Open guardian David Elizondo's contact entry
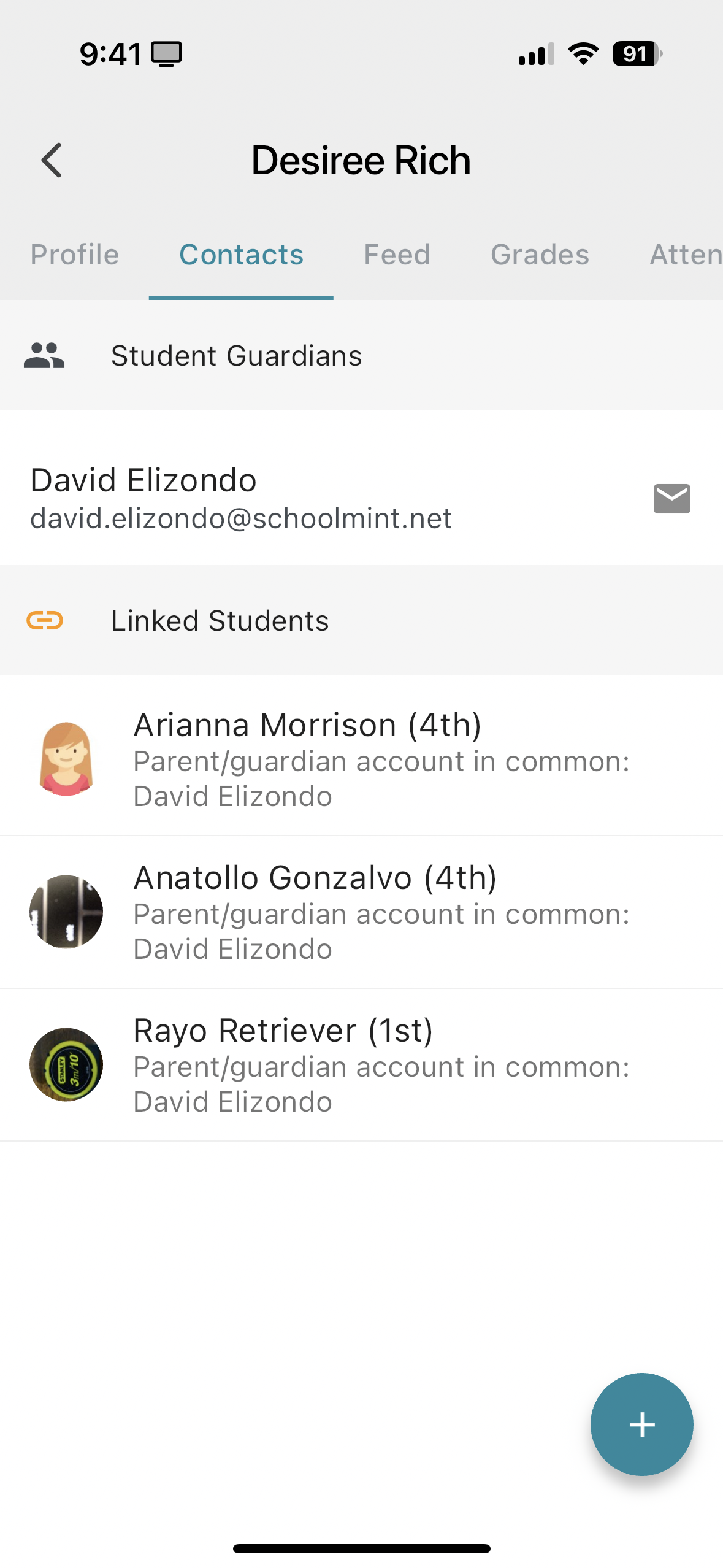 pos(361,498)
